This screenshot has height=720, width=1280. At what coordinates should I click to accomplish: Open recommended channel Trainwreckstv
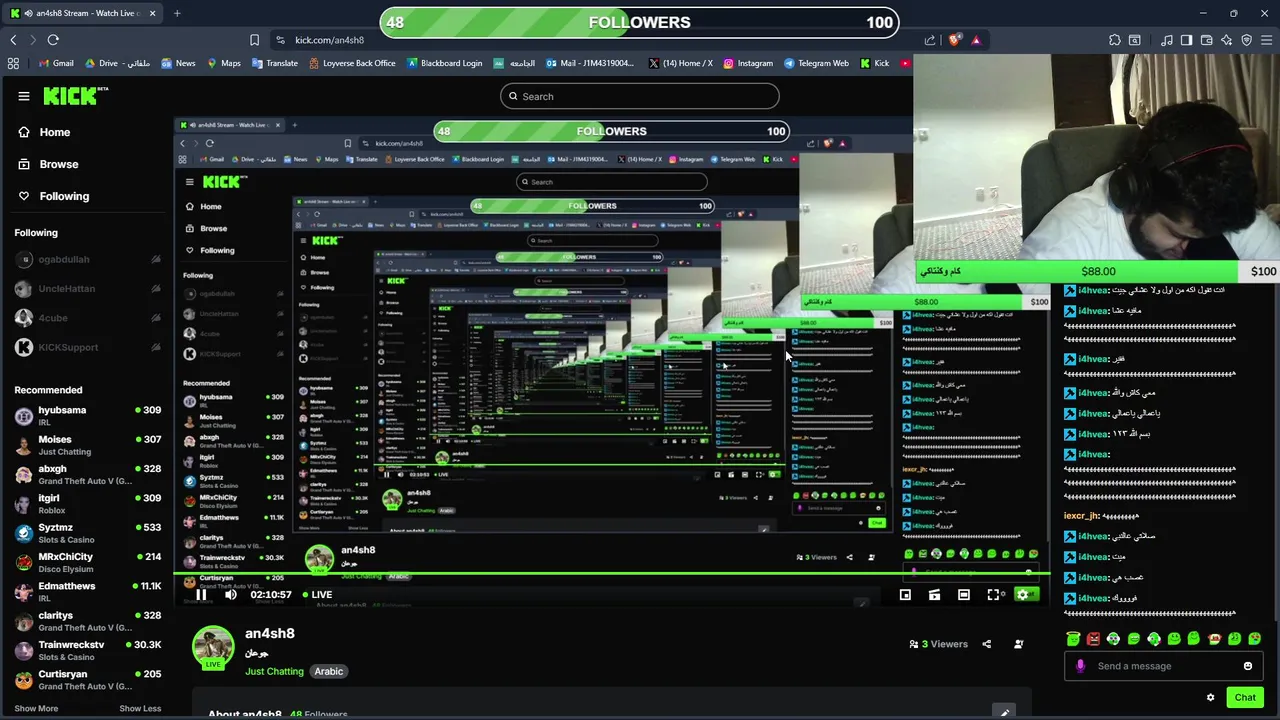tap(88, 650)
